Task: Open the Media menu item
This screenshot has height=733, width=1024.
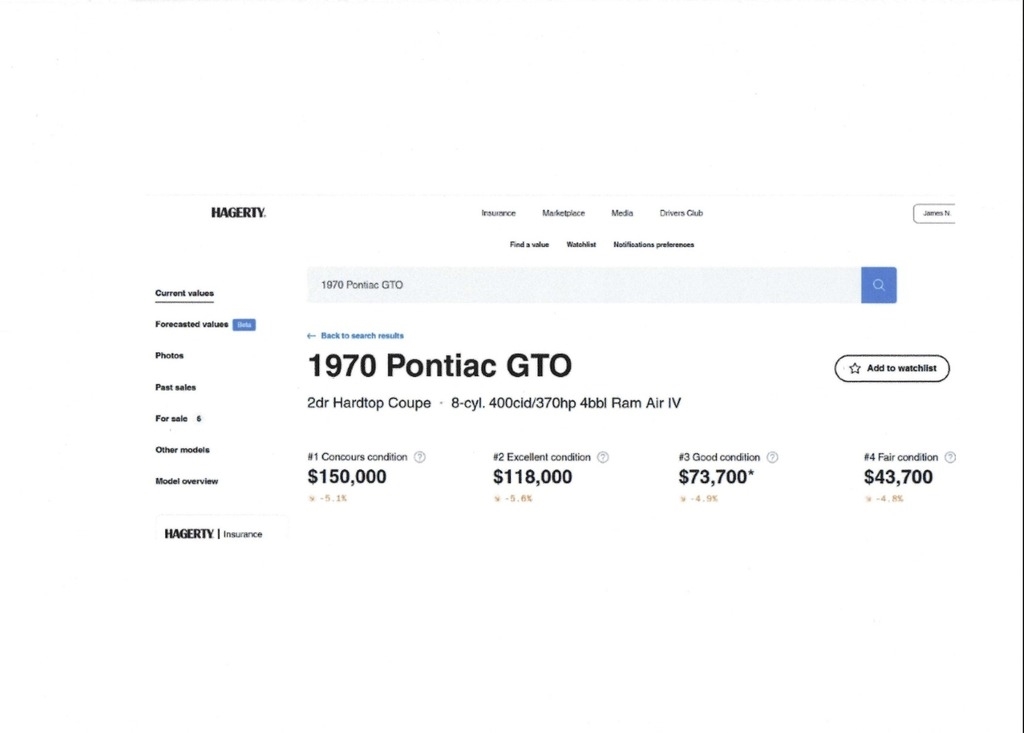Action: 622,213
